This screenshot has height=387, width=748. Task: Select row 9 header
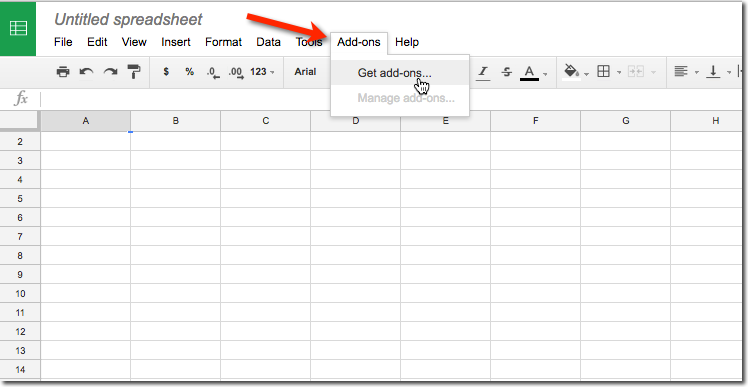pyautogui.click(x=20, y=274)
